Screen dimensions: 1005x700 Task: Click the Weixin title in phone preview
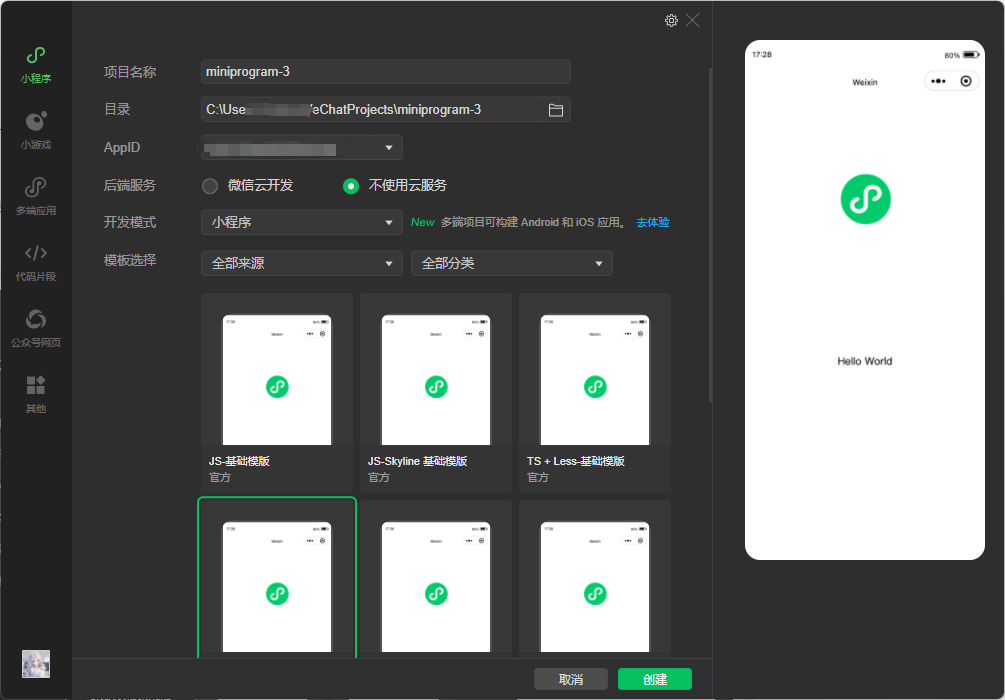click(x=865, y=82)
